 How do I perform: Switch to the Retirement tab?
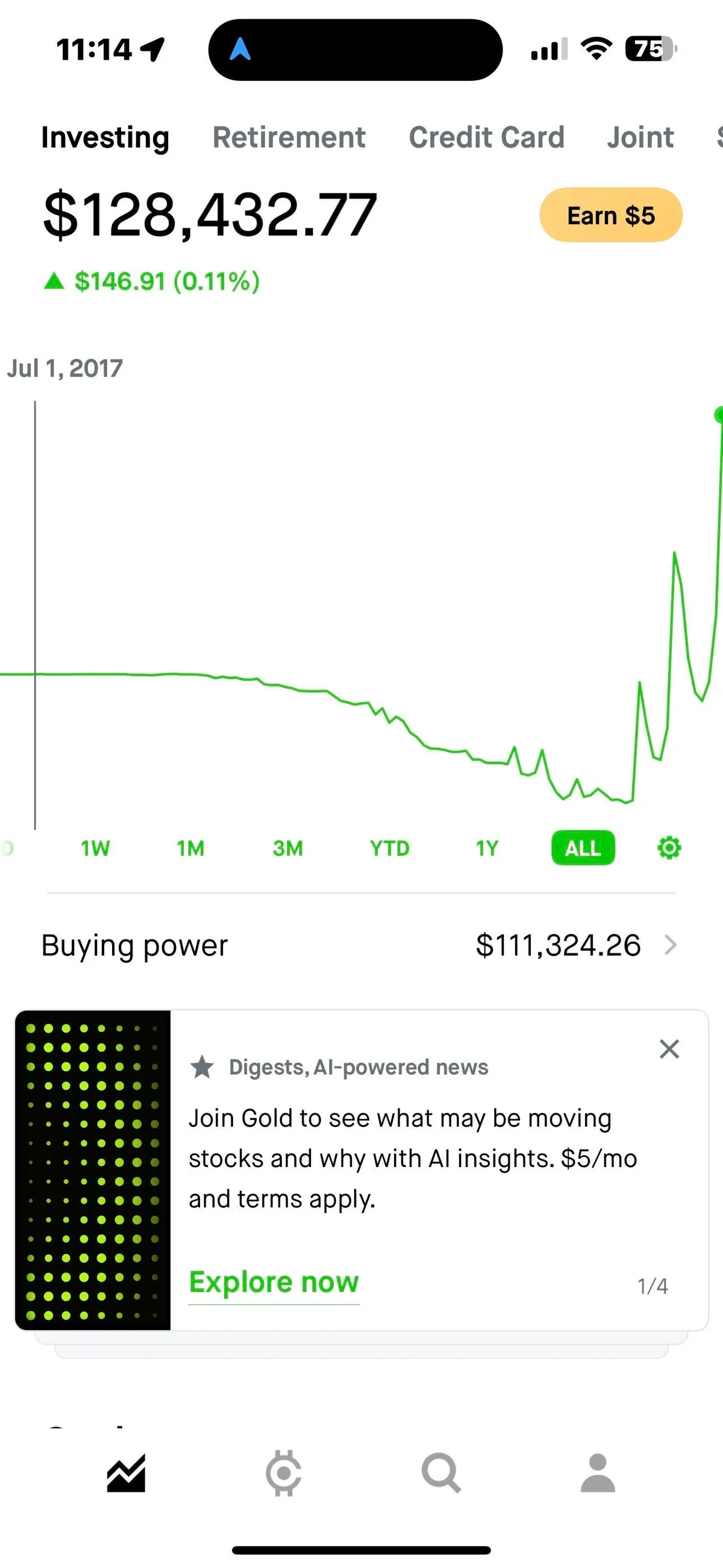click(289, 137)
